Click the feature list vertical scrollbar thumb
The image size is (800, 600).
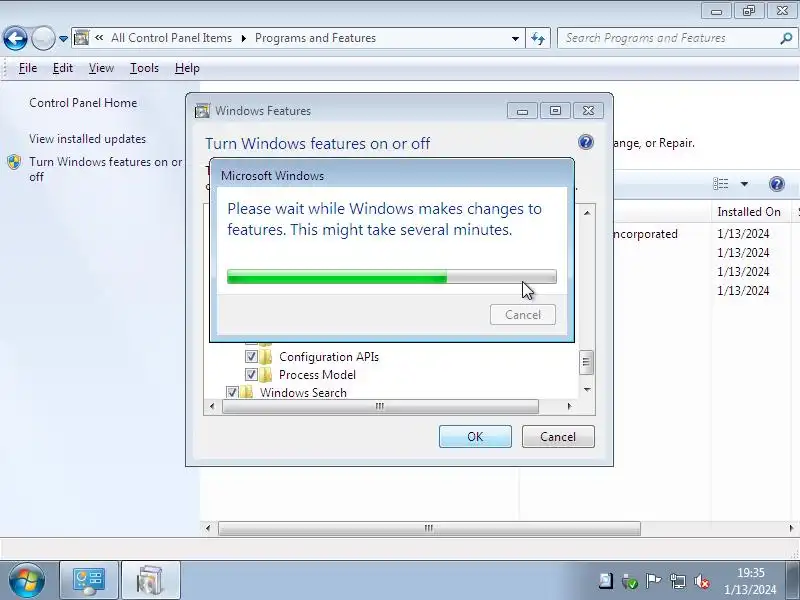coord(586,363)
